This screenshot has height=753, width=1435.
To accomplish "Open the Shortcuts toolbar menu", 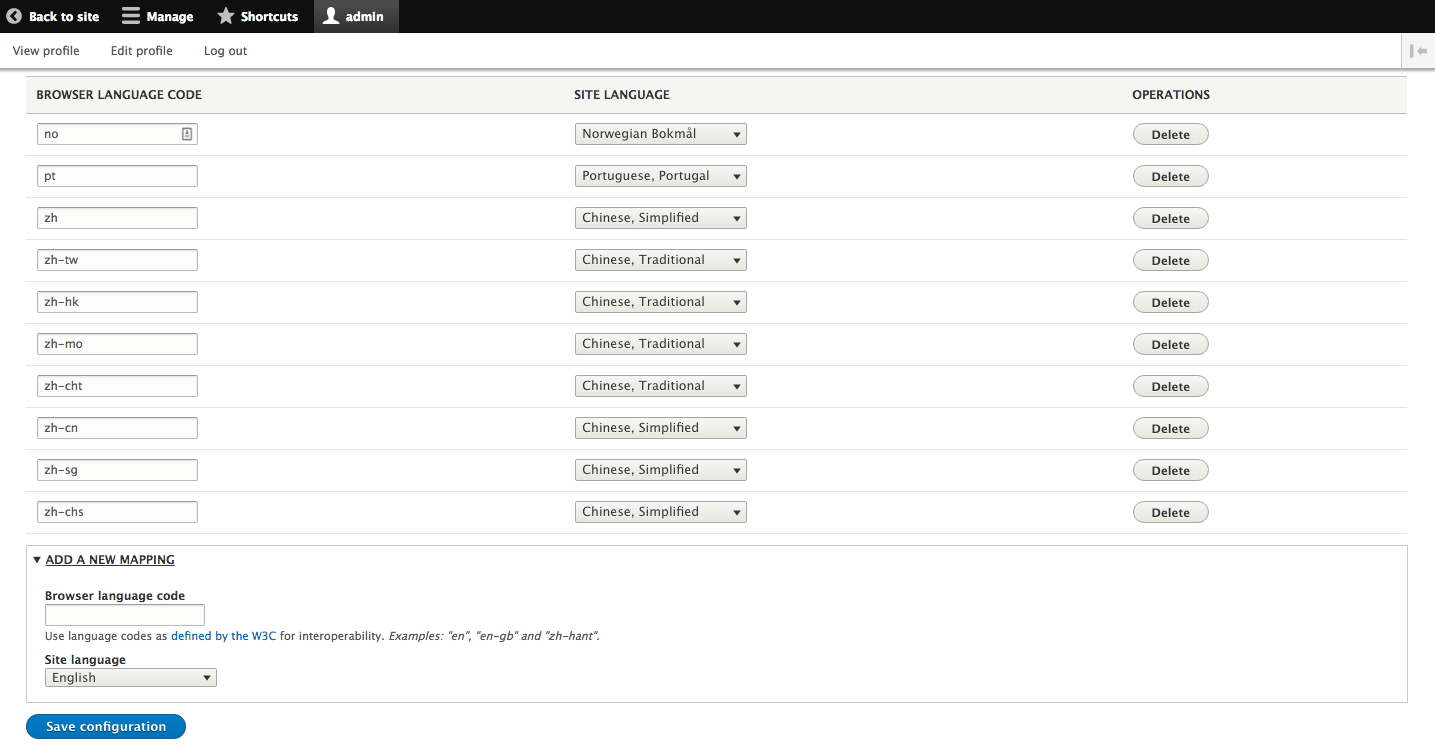I will click(x=258, y=16).
